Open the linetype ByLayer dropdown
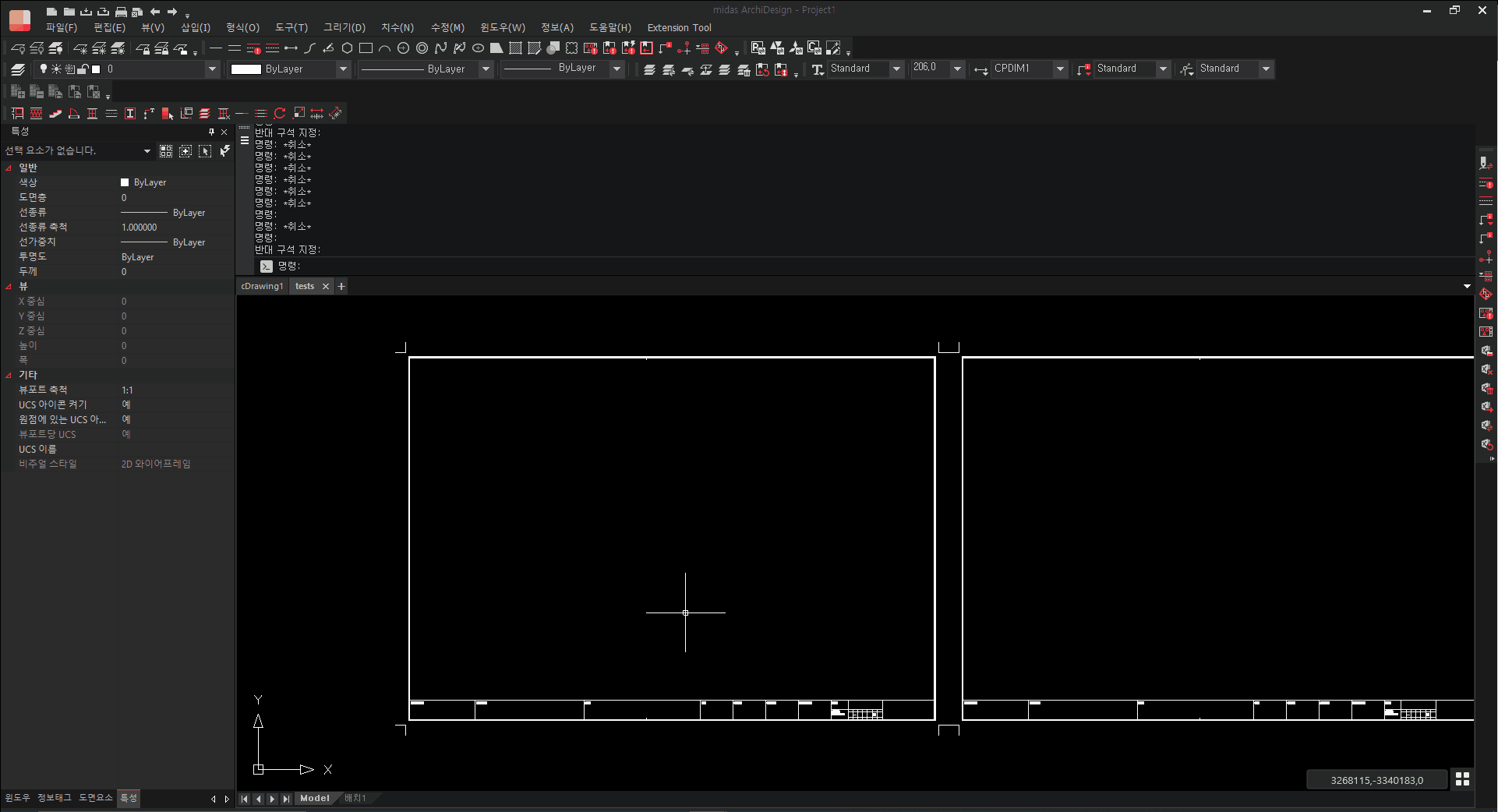1498x812 pixels. [486, 69]
